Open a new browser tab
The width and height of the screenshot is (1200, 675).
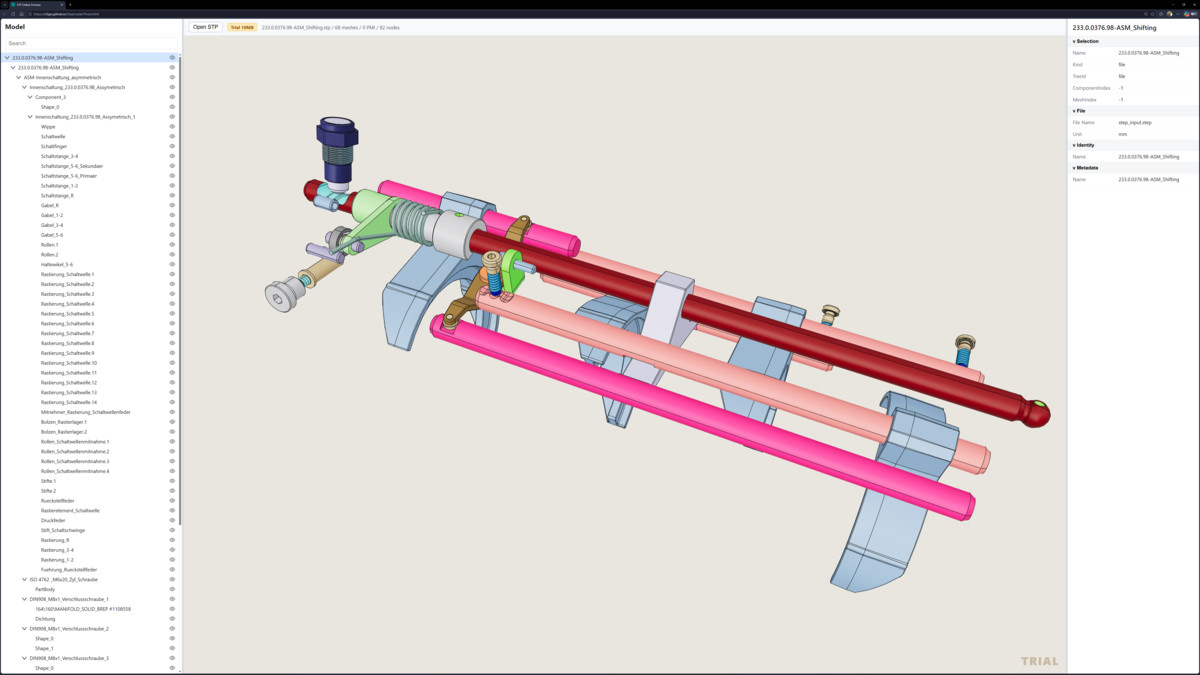[70, 4]
